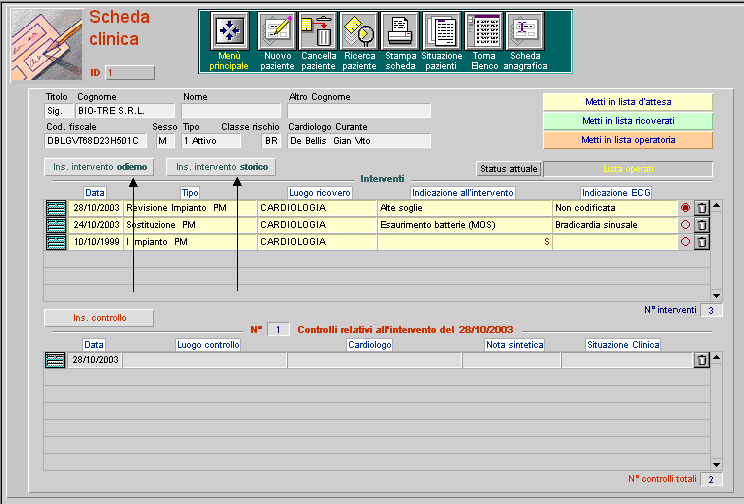The height and width of the screenshot is (504, 744).
Task: Click the Titolo field showing Sig.
Action: tap(59, 111)
